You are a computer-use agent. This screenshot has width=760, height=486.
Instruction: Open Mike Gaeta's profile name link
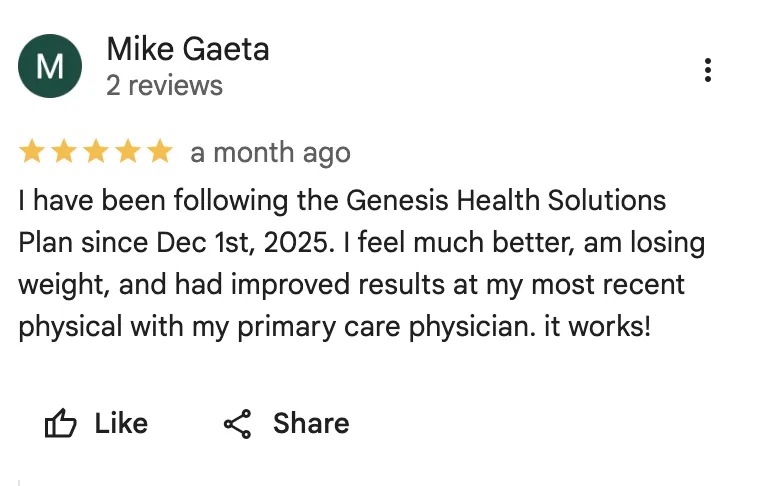pyautogui.click(x=187, y=49)
